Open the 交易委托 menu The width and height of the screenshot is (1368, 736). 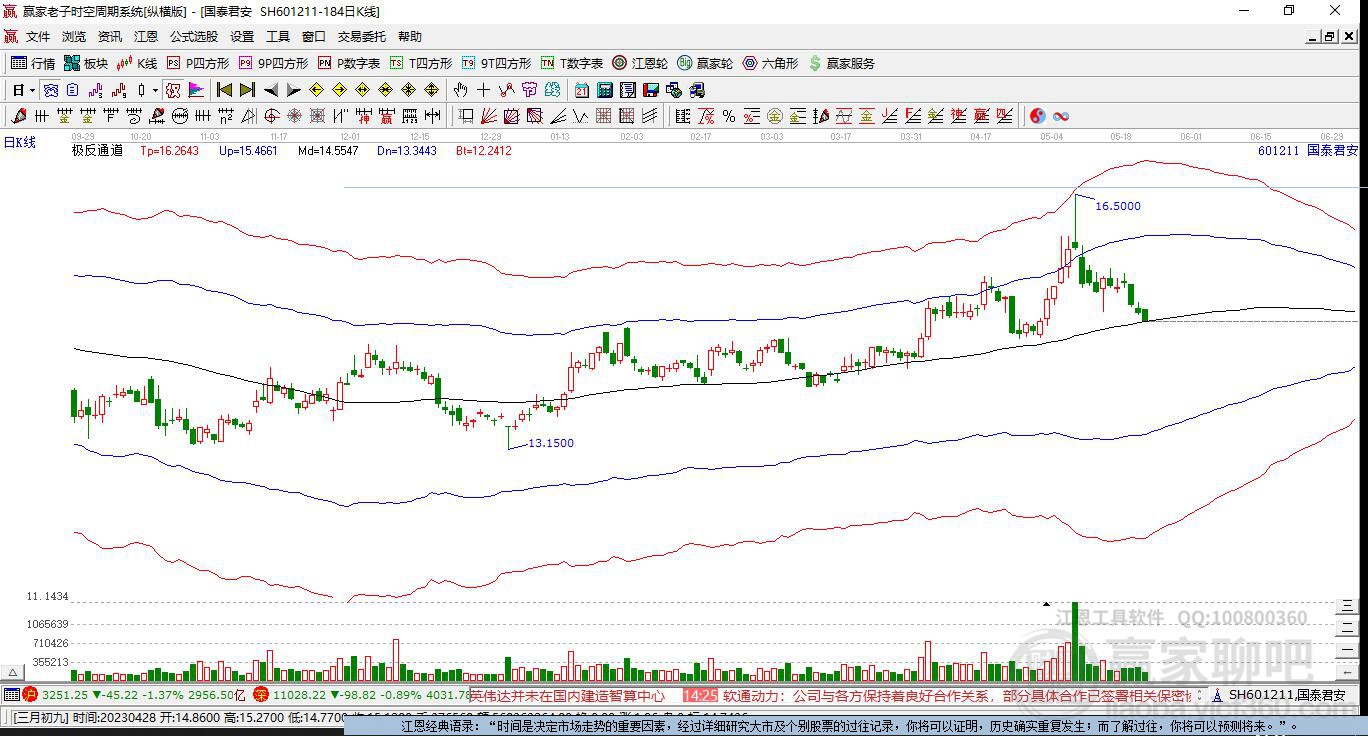point(362,37)
